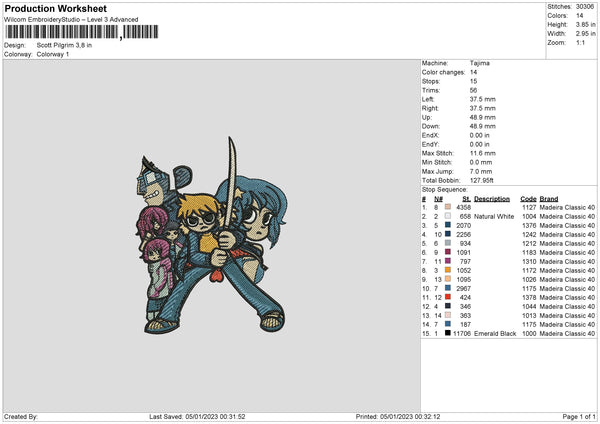The image size is (600, 424).
Task: Click the "Code" column header
Action: (x=528, y=199)
